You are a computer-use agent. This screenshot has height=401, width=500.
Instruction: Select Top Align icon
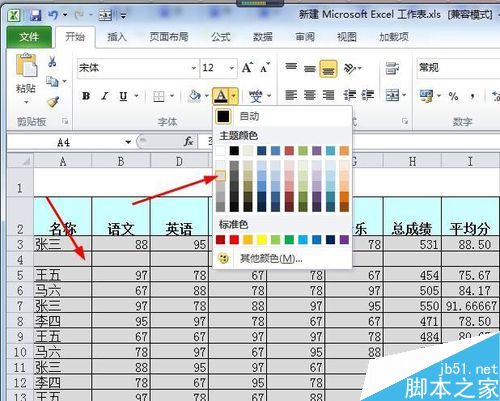tap(291, 68)
